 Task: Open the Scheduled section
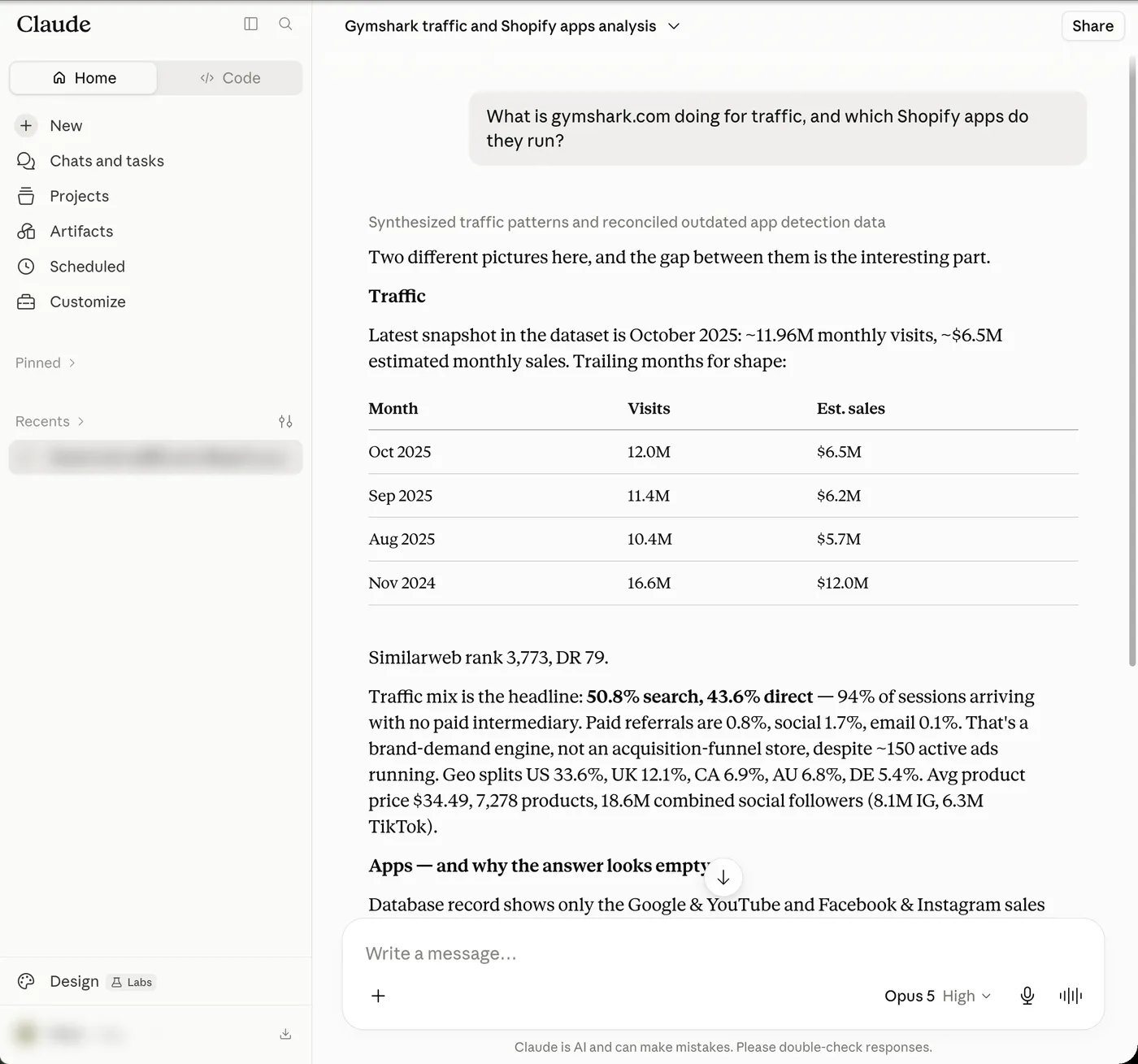coord(87,267)
